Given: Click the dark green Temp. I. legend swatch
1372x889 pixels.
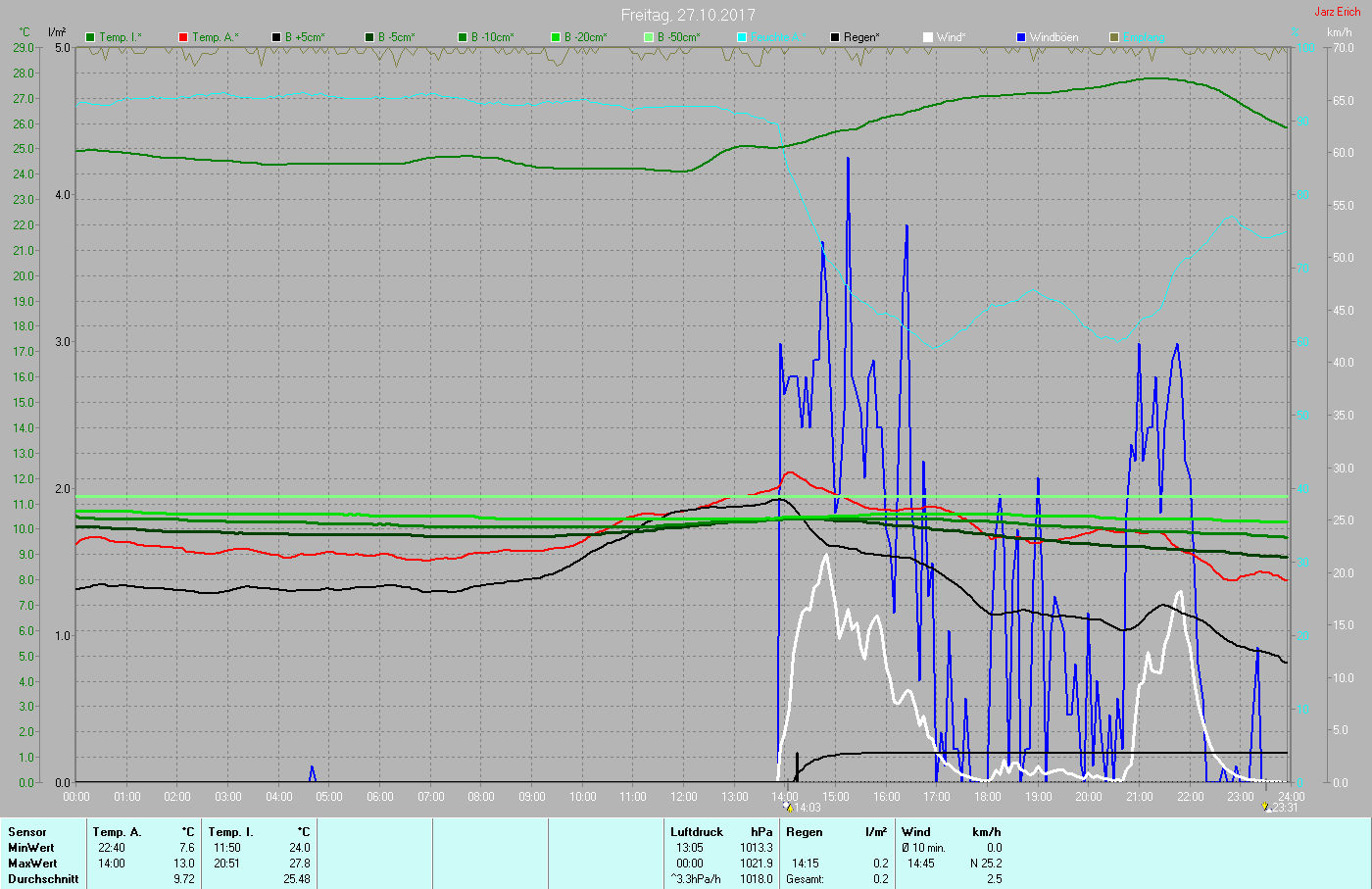Looking at the screenshot, I should 90,37.
